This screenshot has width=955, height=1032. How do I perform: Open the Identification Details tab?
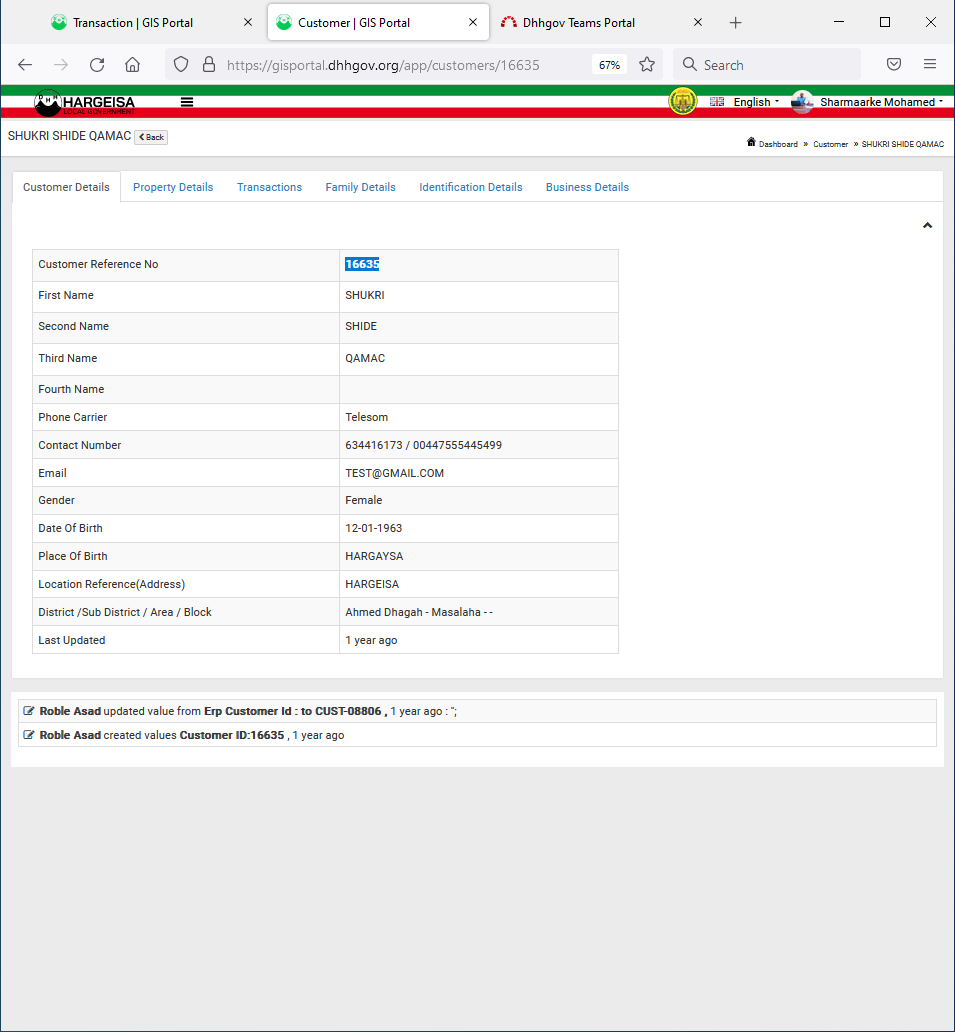click(471, 187)
